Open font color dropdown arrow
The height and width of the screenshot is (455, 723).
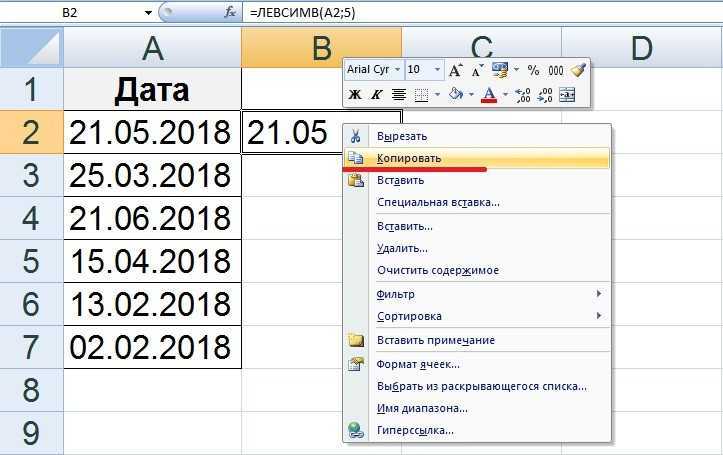(505, 95)
